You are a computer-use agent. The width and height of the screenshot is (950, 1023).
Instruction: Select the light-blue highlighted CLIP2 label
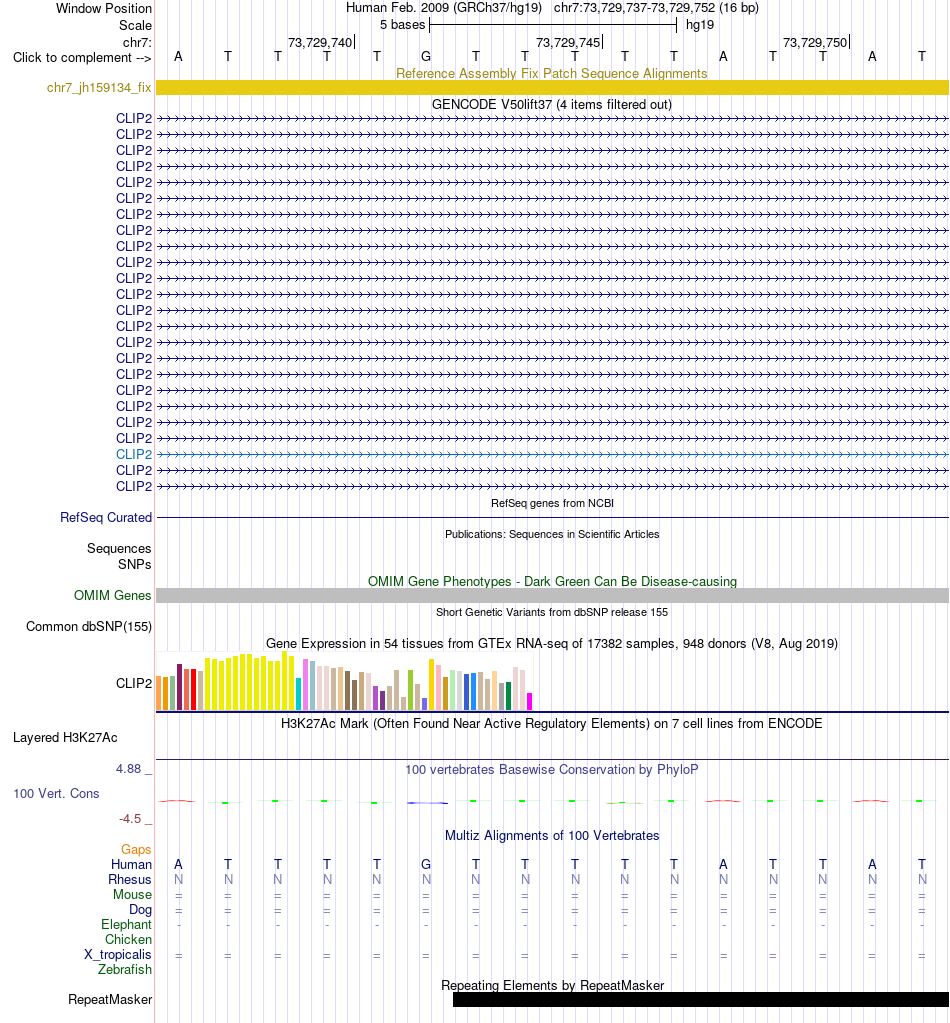[x=134, y=454]
